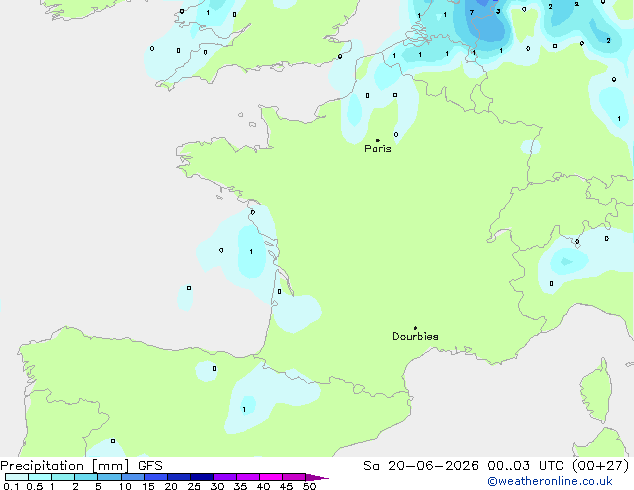Select the 10–15 mm legend color swatch
The image size is (634, 490).
pos(133,477)
